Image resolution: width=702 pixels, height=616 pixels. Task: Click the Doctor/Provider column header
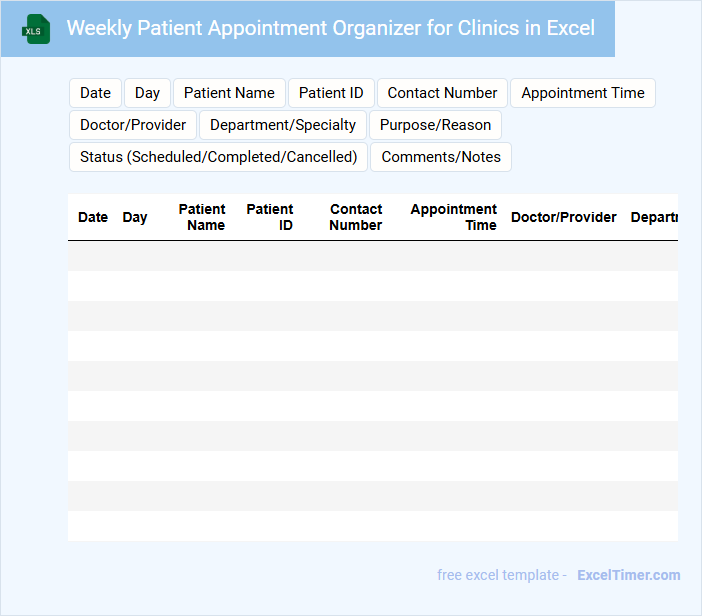click(x=564, y=217)
